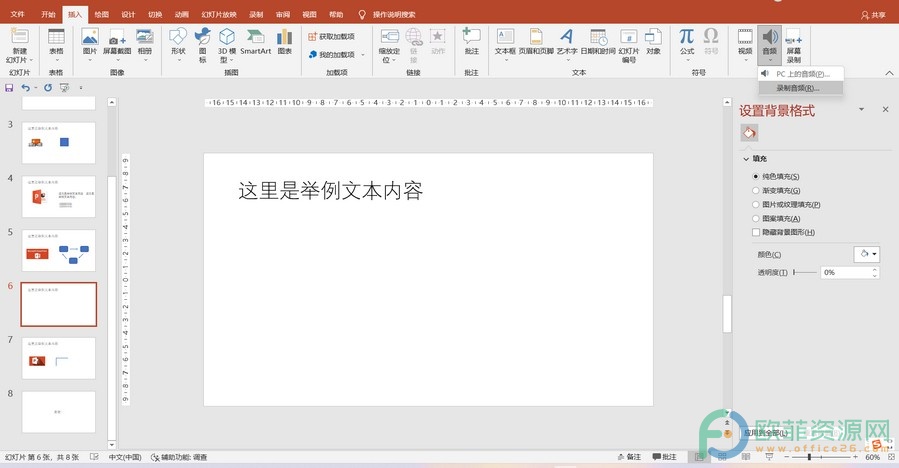Screen dimensions: 899x468
Task: Insert Slide Number (幻灯片编号)
Action: (x=629, y=45)
